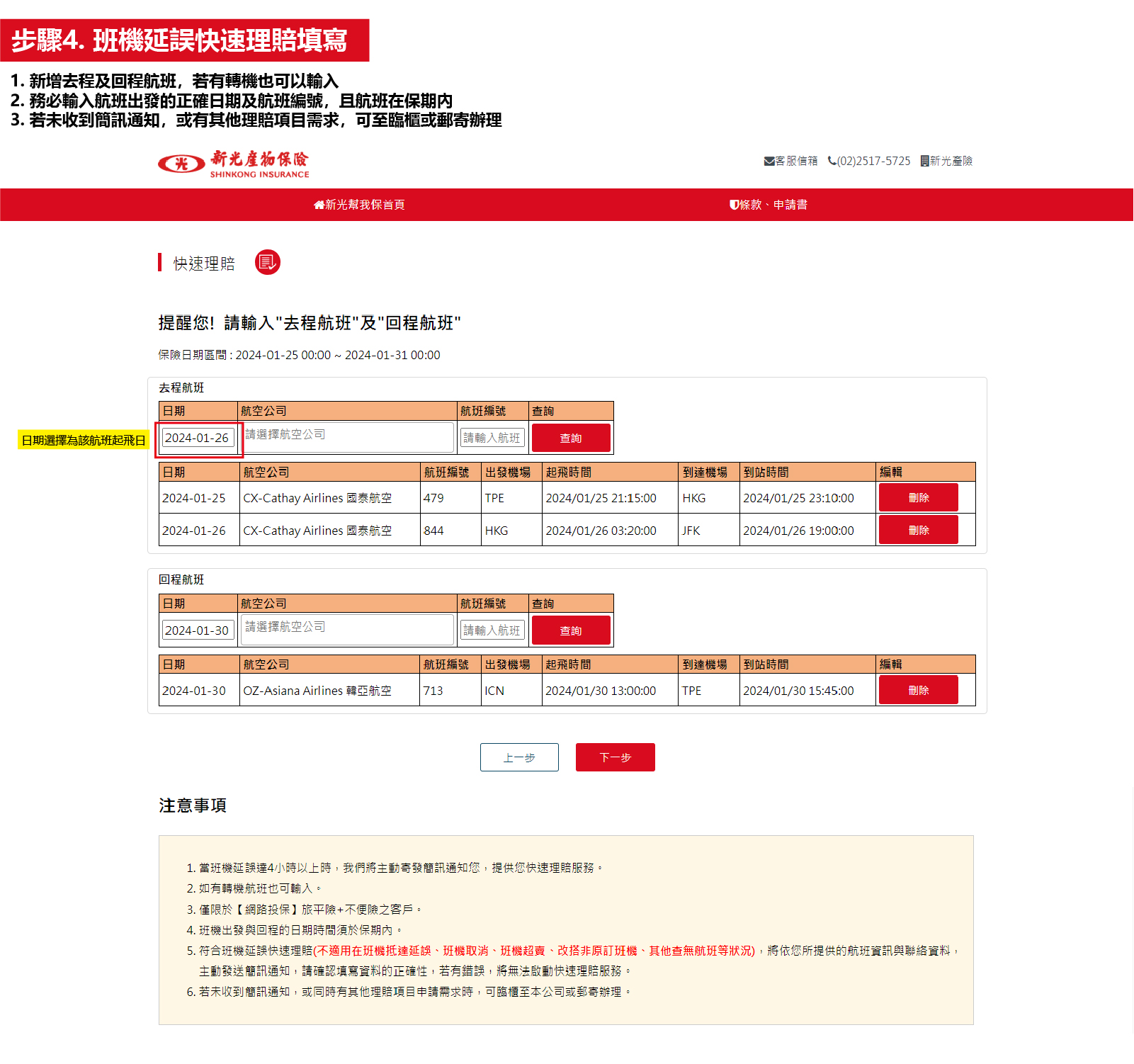The height and width of the screenshot is (1064, 1134).
Task: Click the '713' flight number cell
Action: click(x=450, y=691)
